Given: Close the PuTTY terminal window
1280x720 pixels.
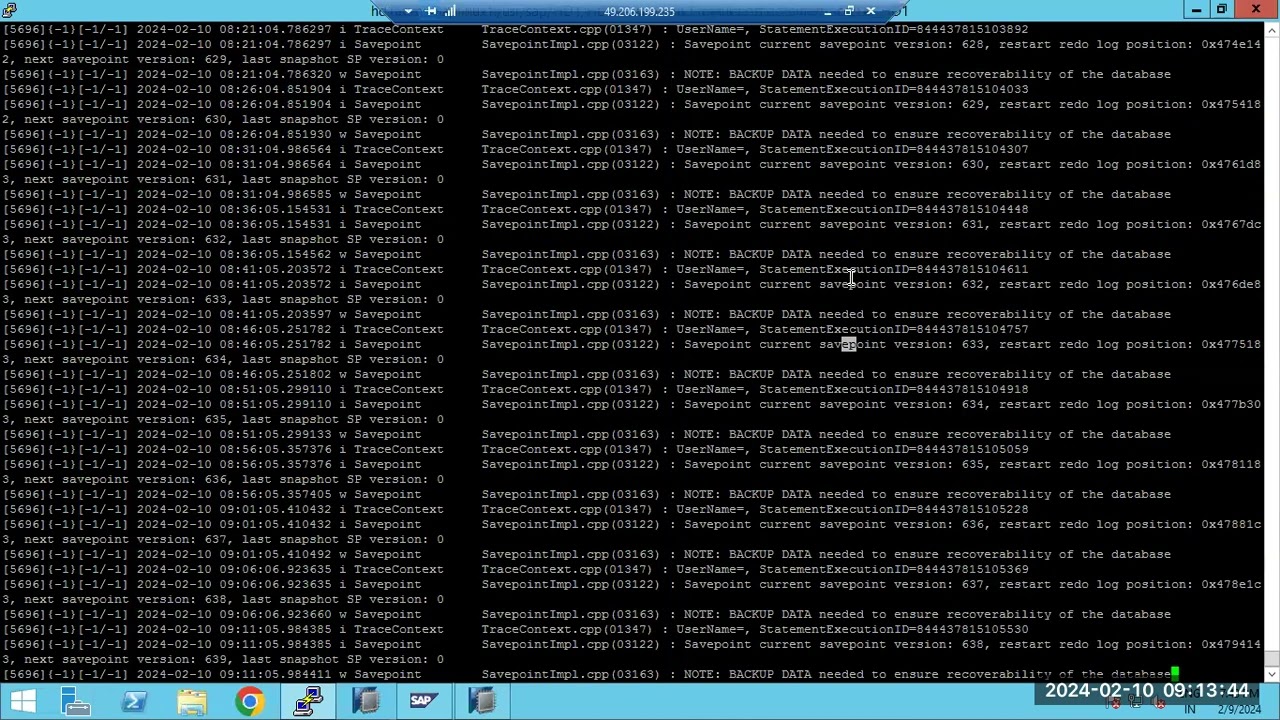Looking at the screenshot, I should point(1256,10).
